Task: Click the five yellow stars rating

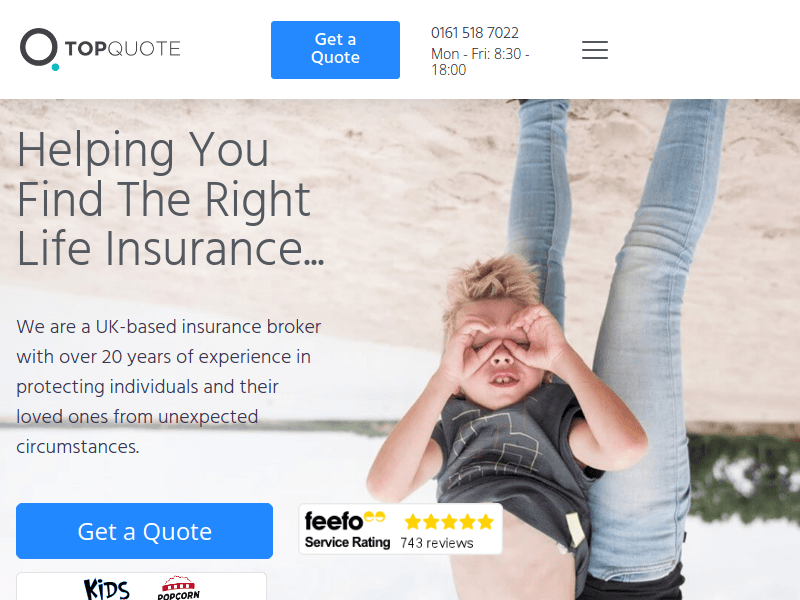Action: tap(449, 522)
